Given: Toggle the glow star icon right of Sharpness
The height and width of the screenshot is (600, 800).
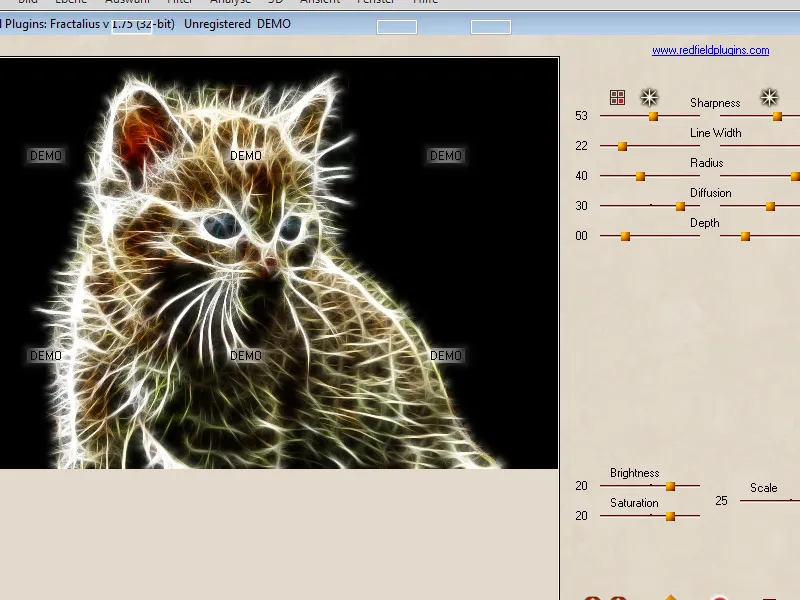Looking at the screenshot, I should point(769,97).
